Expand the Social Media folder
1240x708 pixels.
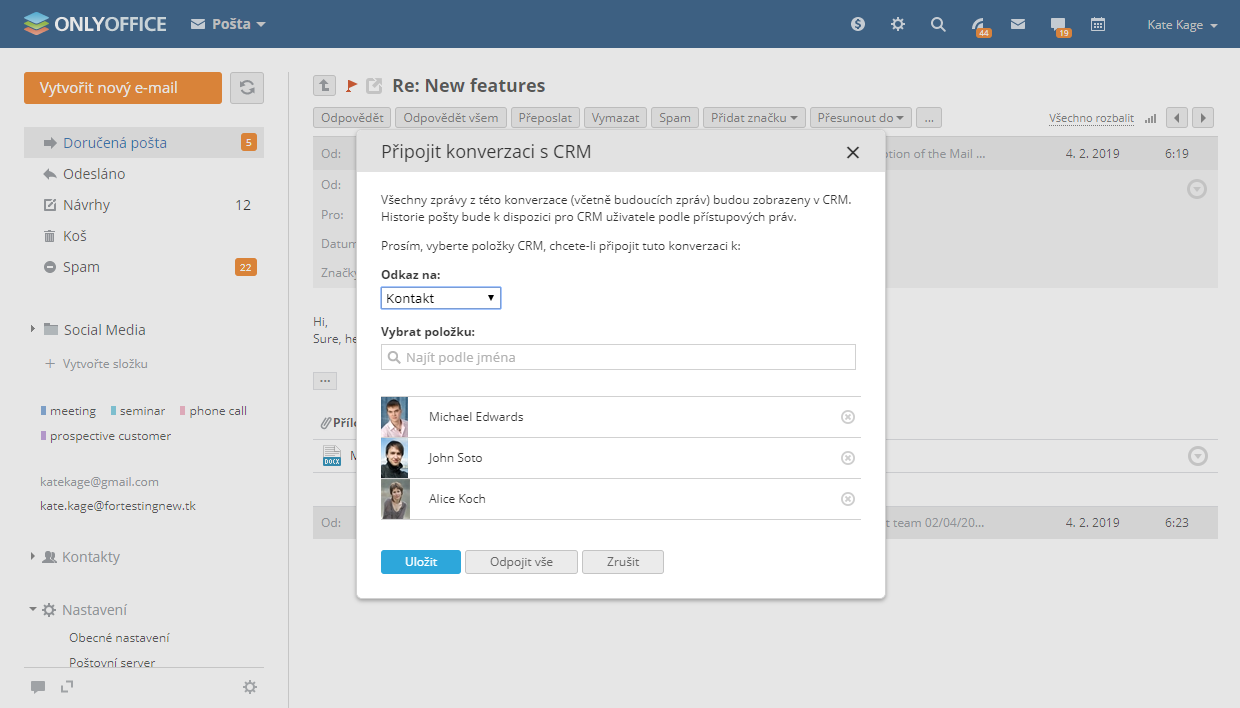[33, 329]
